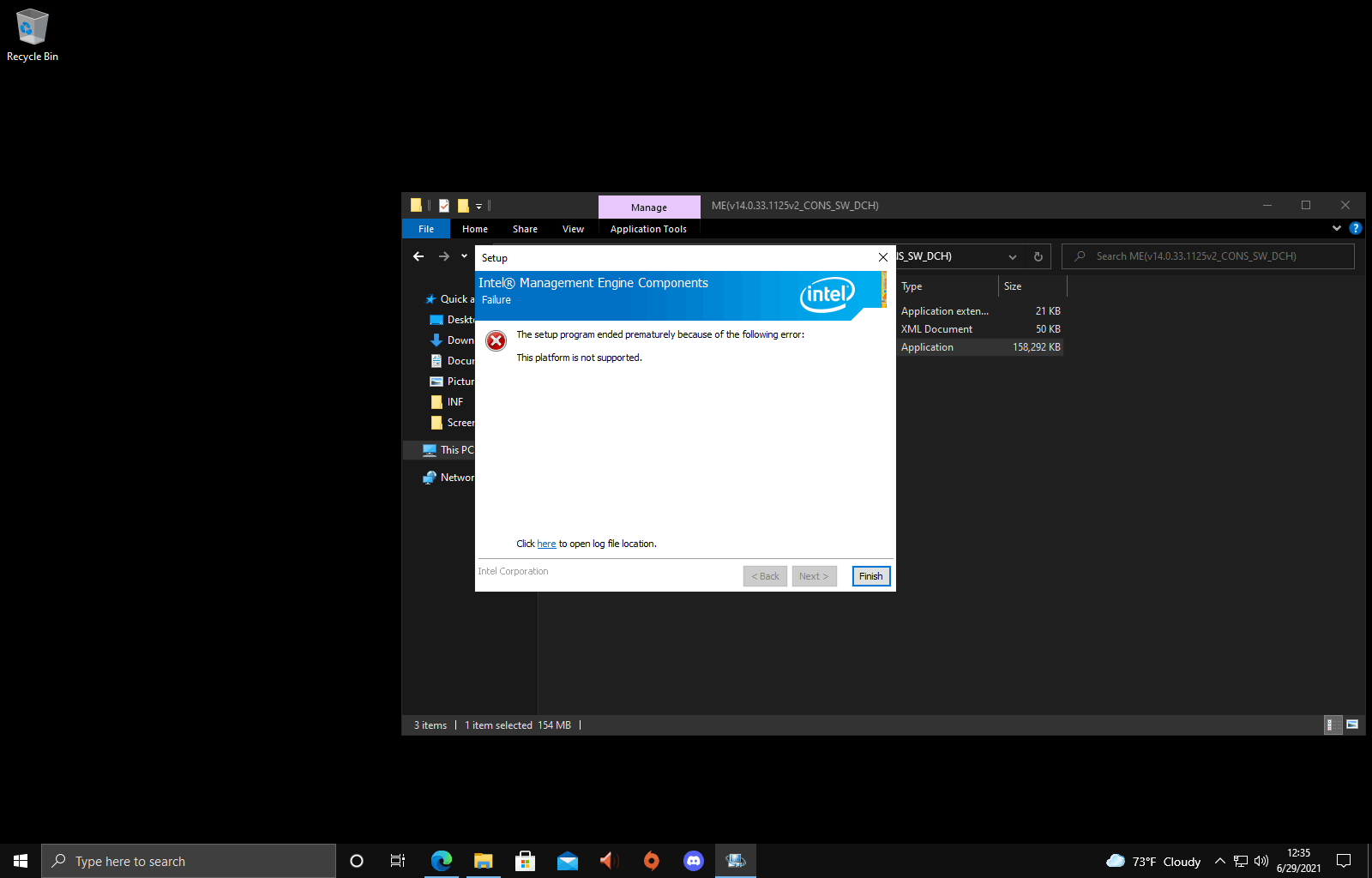Select Network in the navigation pane
The width and height of the screenshot is (1372, 878).
(448, 478)
